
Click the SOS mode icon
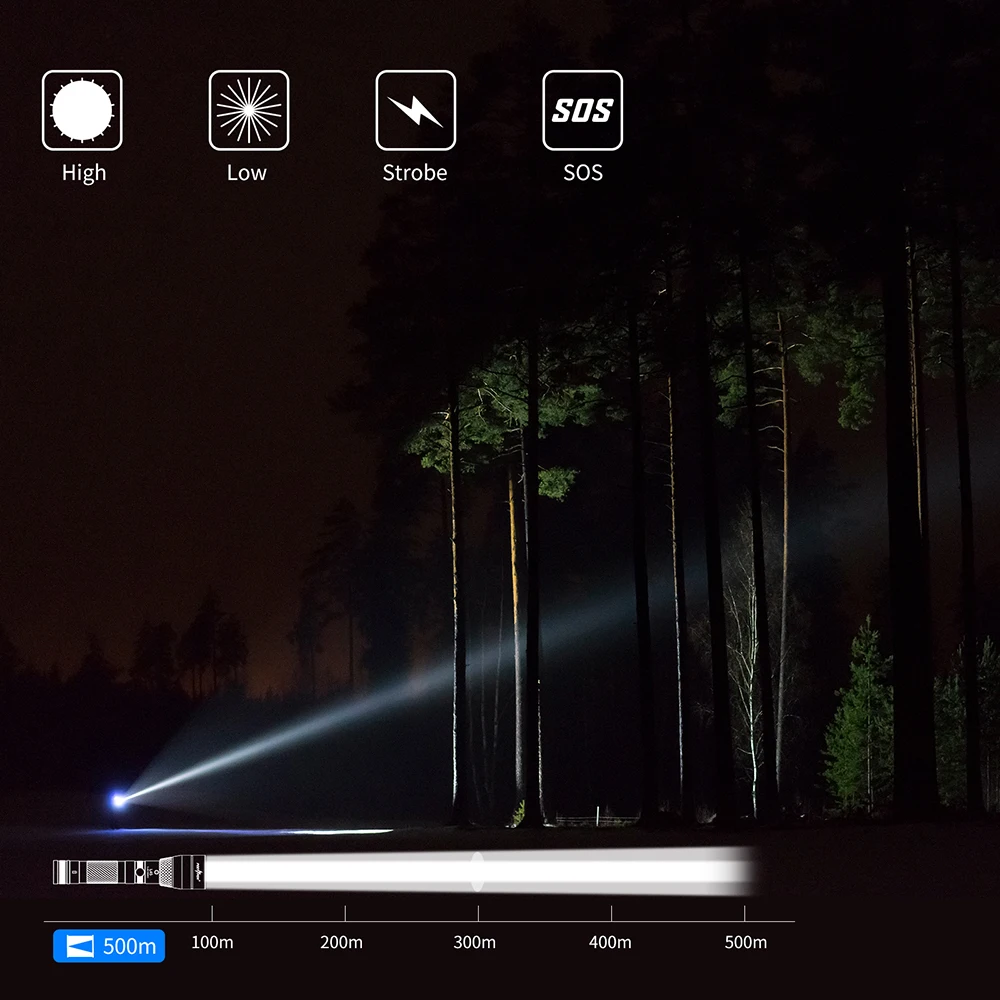coord(582,110)
